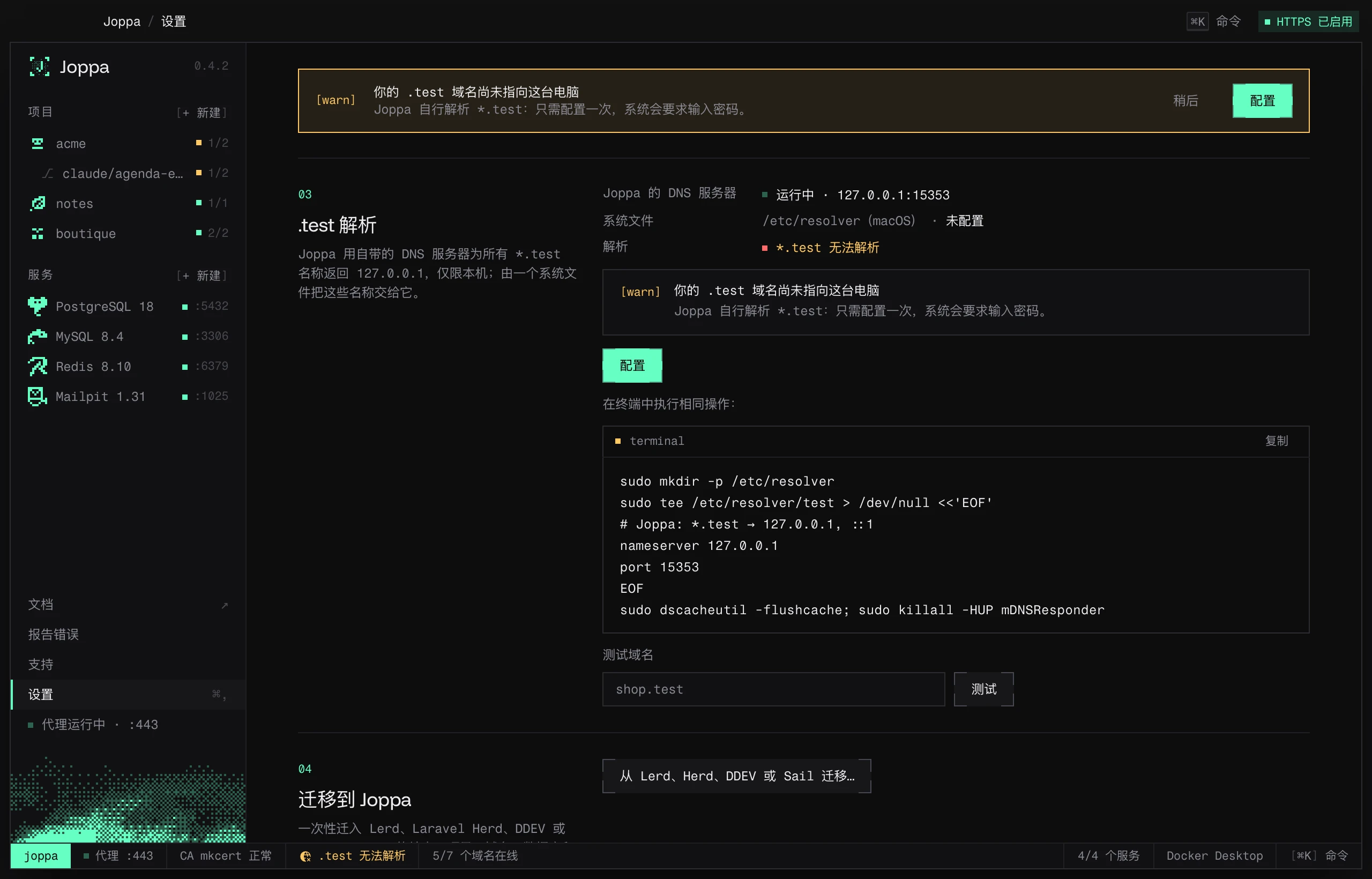Add a new service with [+ 新建]

(x=202, y=275)
